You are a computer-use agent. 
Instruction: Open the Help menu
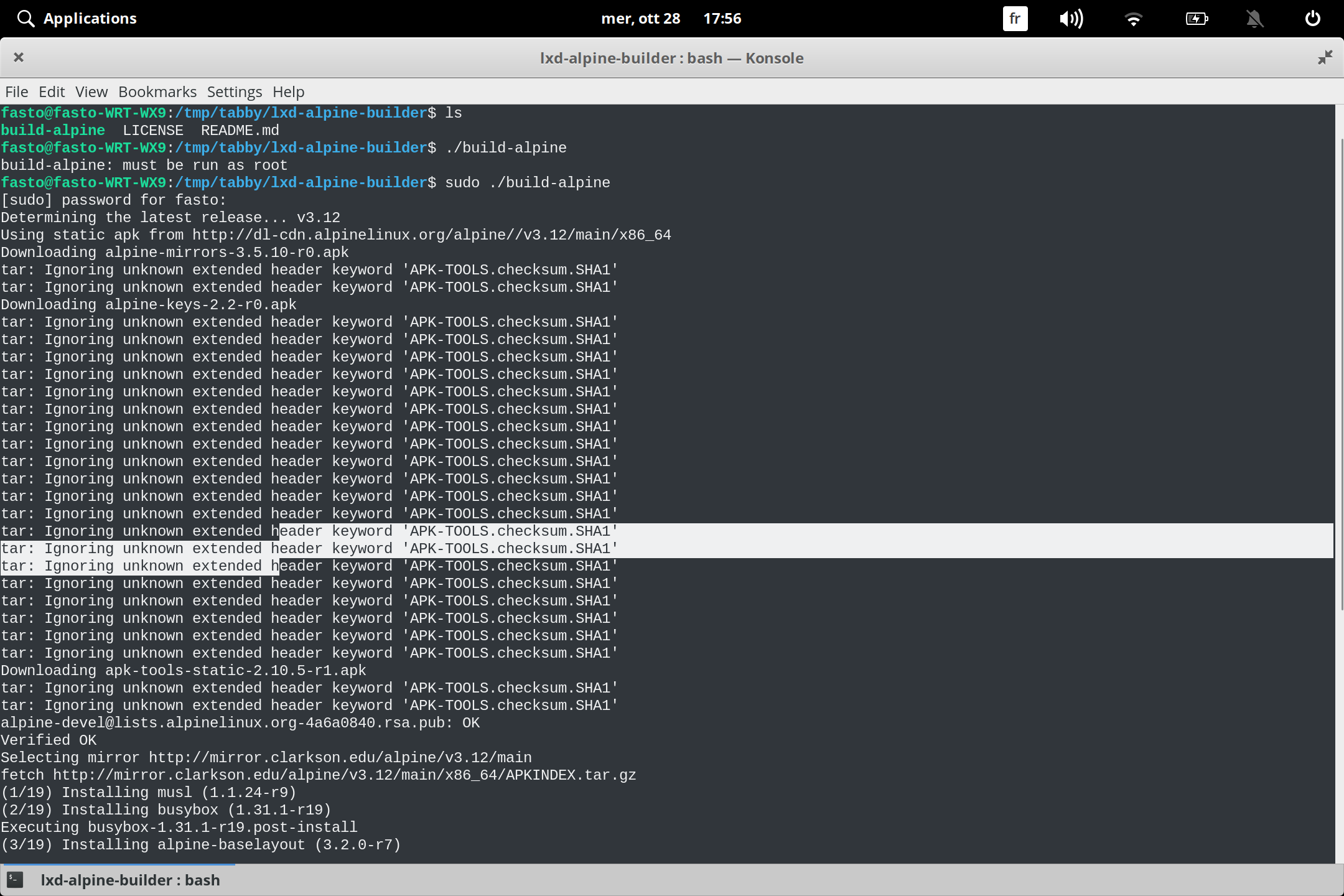click(288, 91)
